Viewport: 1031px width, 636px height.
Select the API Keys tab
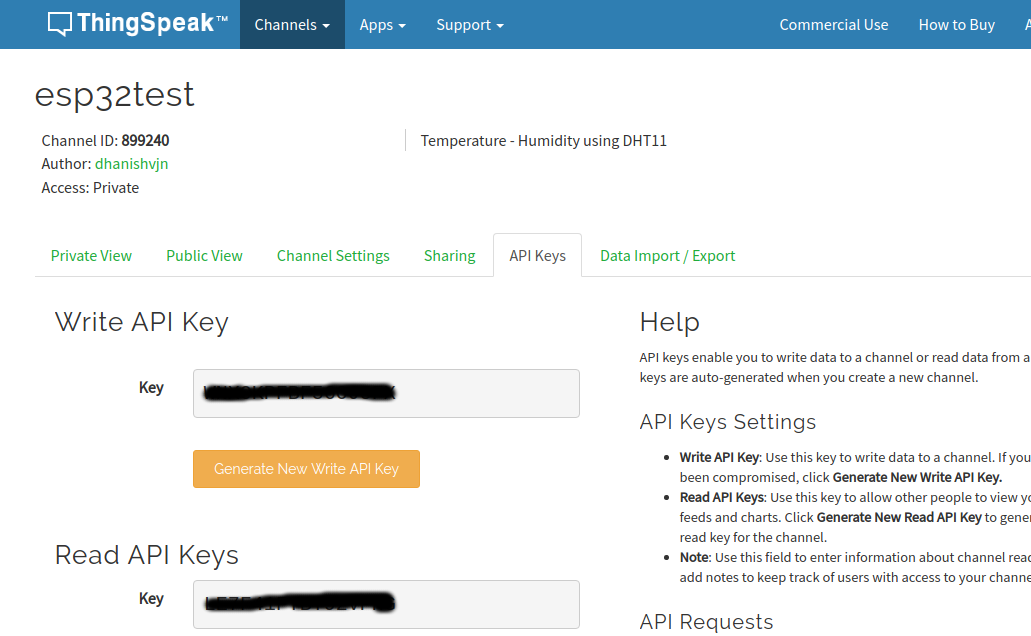pyautogui.click(x=537, y=255)
